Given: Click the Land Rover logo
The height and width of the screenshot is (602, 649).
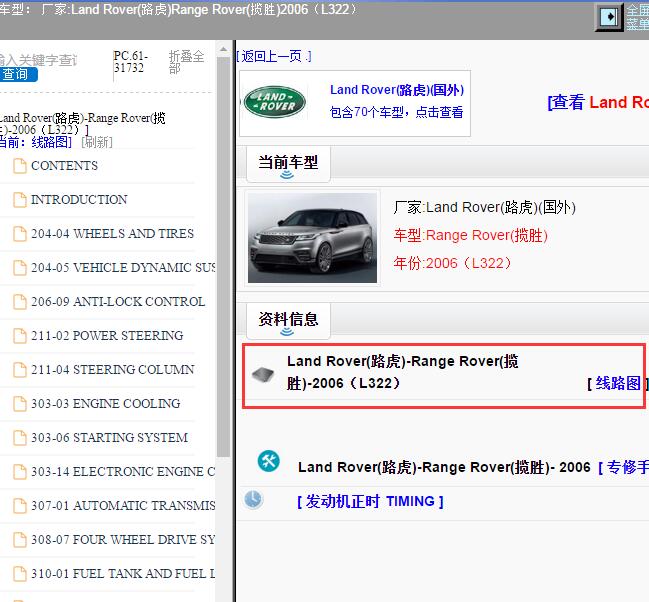Looking at the screenshot, I should pyautogui.click(x=275, y=102).
